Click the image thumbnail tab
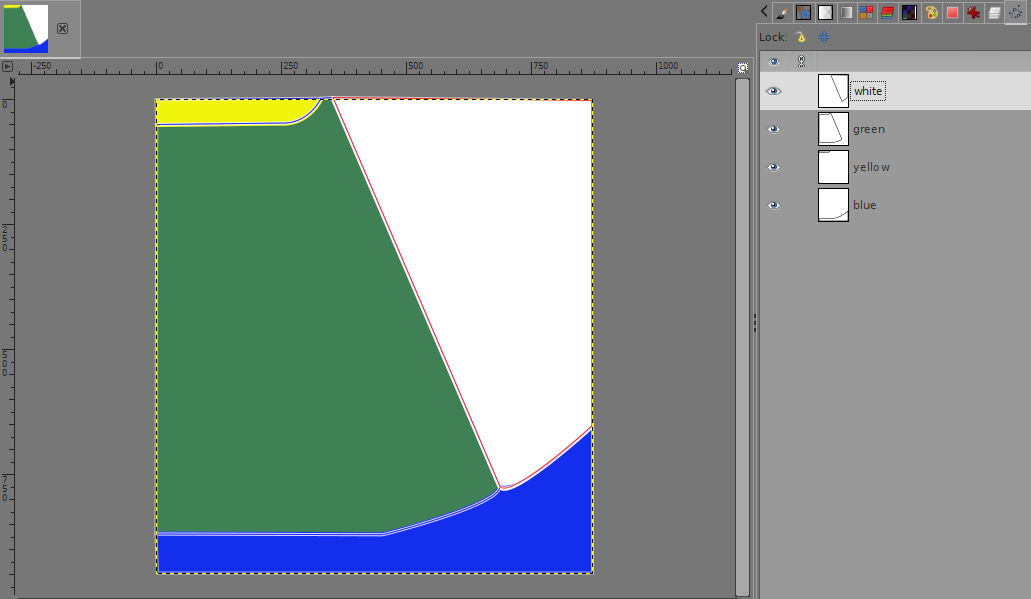Image resolution: width=1031 pixels, height=599 pixels. pos(26,28)
